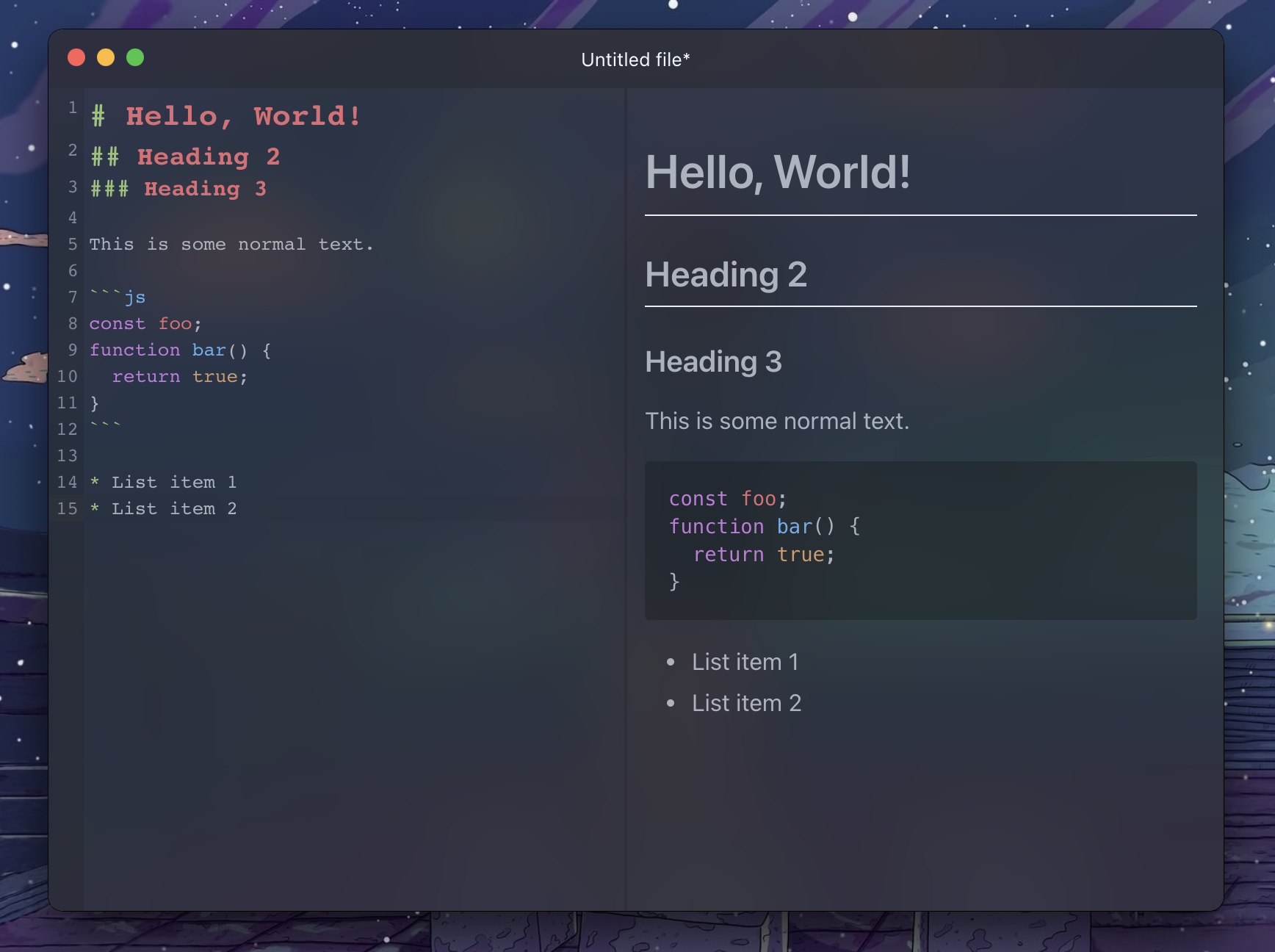Close the Untitled file window

tap(76, 57)
